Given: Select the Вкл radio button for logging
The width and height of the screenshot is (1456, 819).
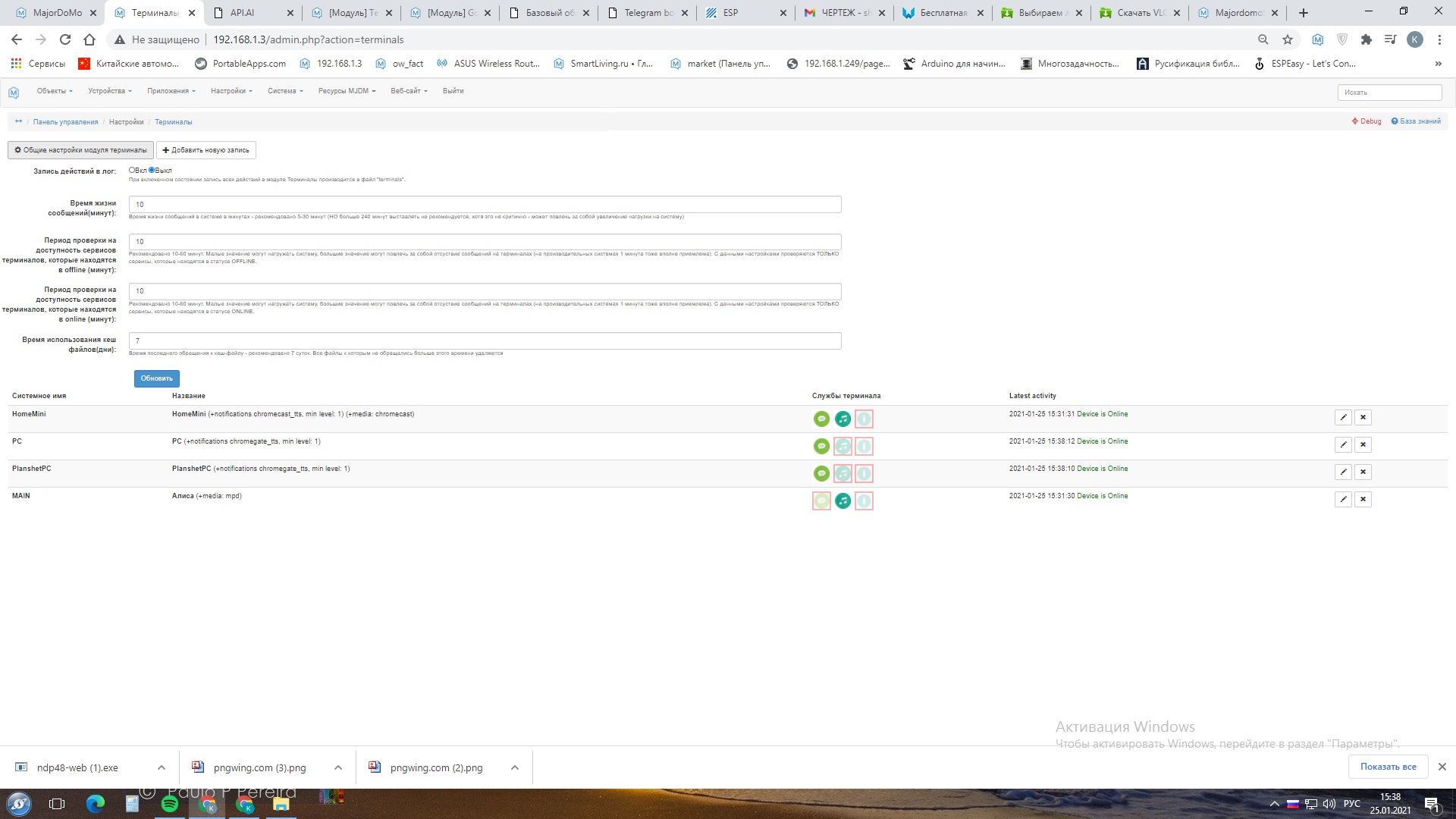Looking at the screenshot, I should (x=132, y=170).
